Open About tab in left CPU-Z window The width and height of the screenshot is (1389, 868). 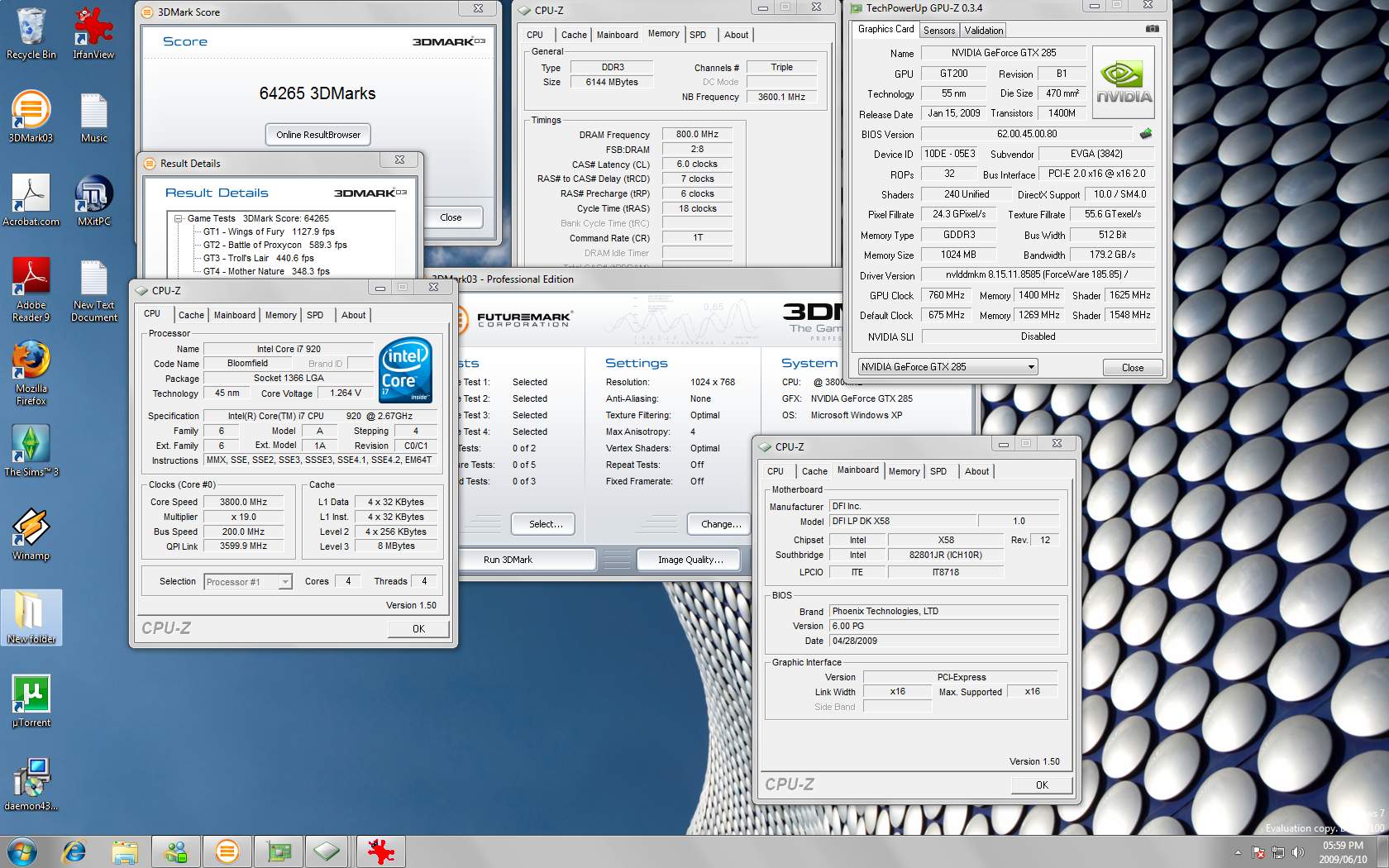pos(353,315)
